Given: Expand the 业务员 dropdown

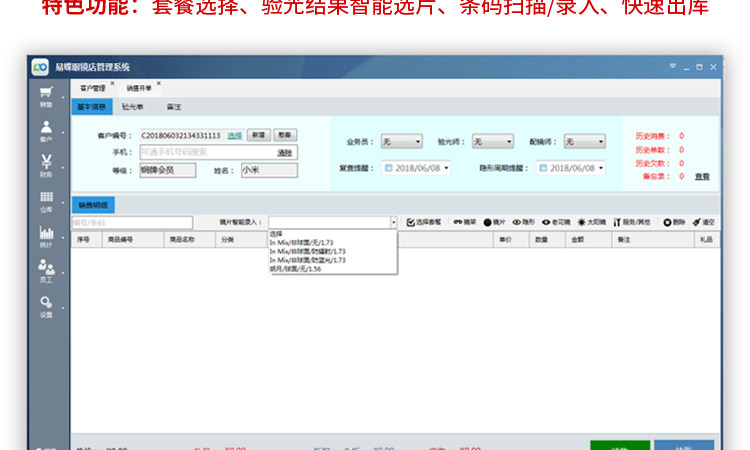Looking at the screenshot, I should [x=402, y=142].
